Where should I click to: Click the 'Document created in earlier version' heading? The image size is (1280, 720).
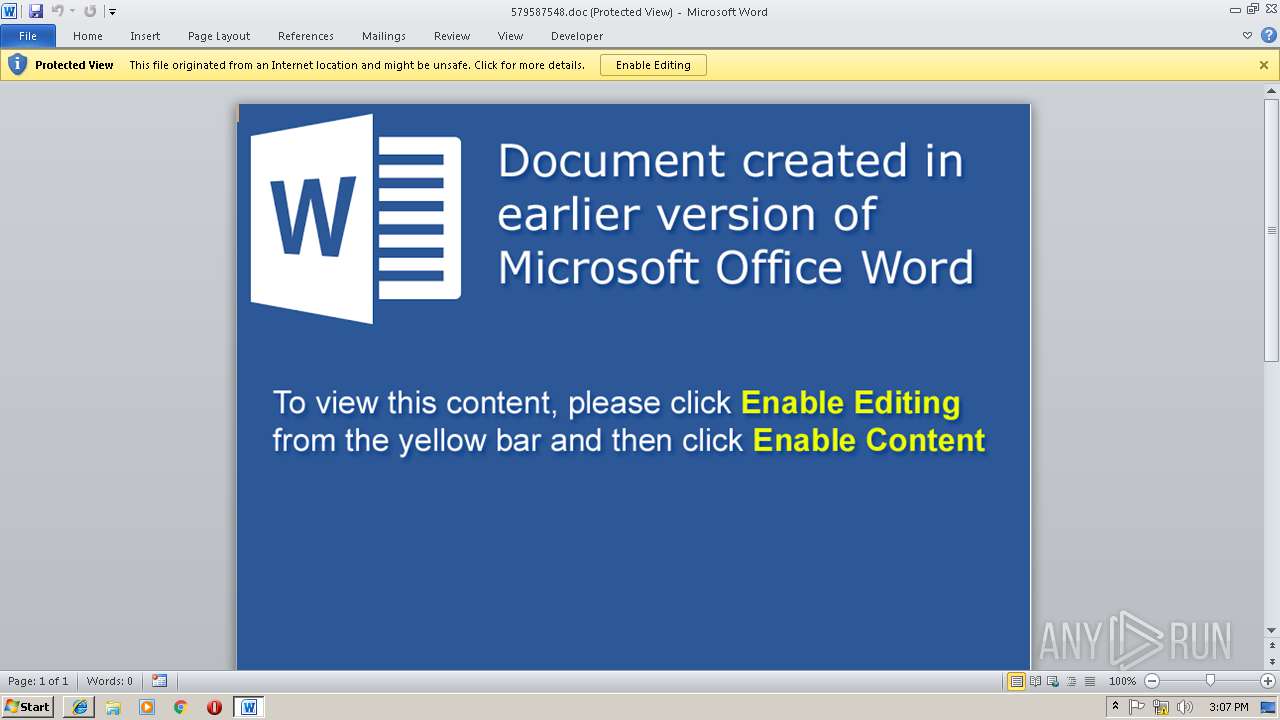(735, 214)
